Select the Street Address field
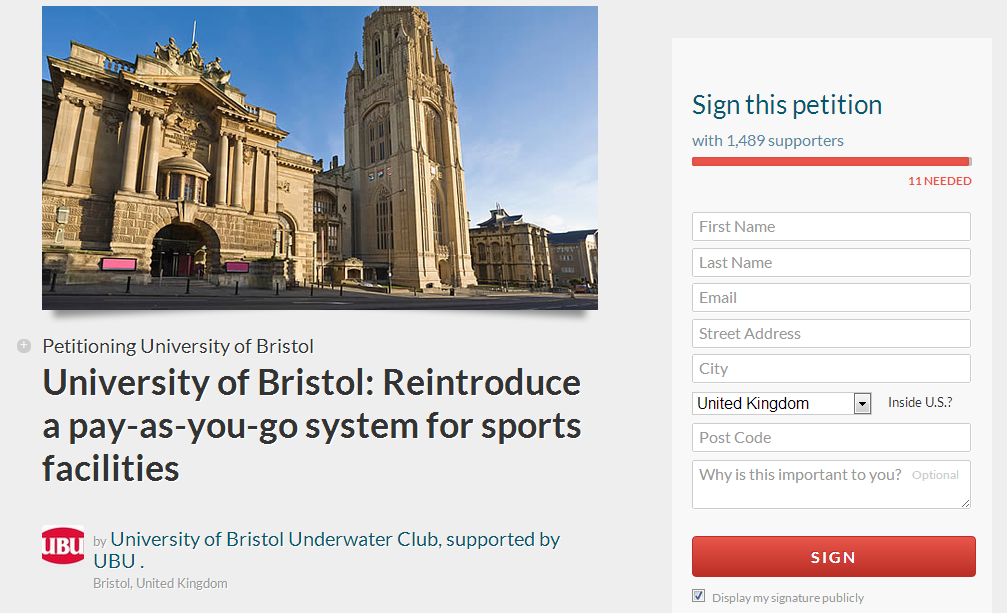 coord(831,333)
